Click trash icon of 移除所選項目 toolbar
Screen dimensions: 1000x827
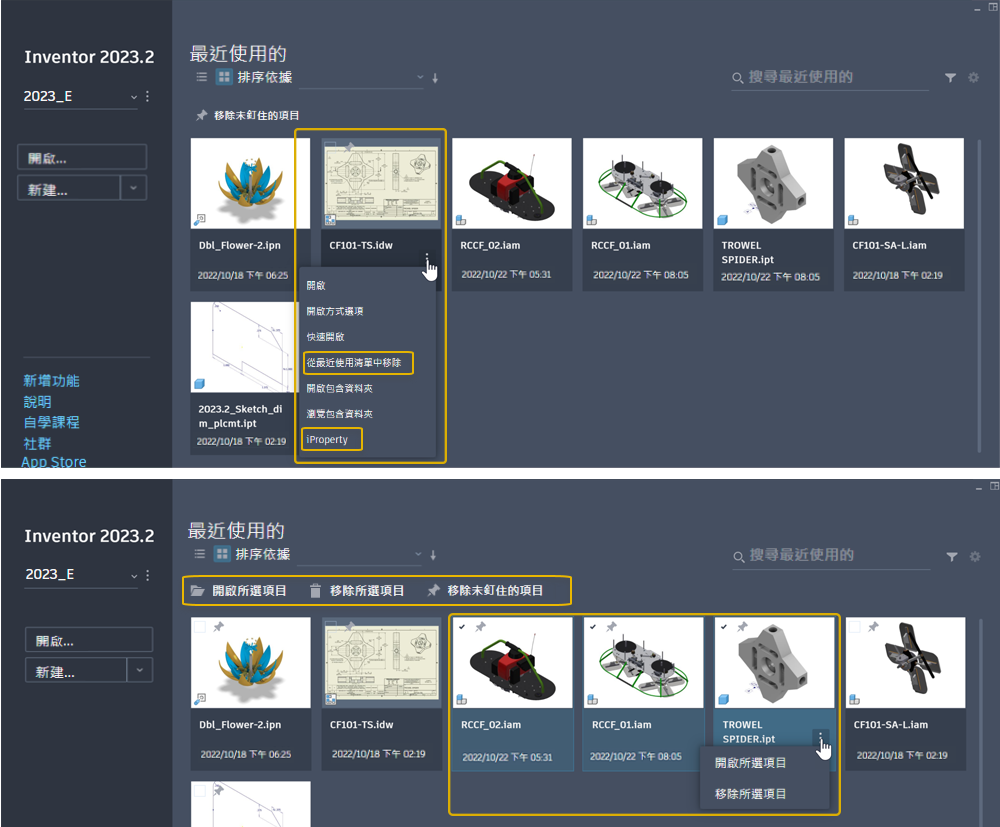pyautogui.click(x=315, y=591)
